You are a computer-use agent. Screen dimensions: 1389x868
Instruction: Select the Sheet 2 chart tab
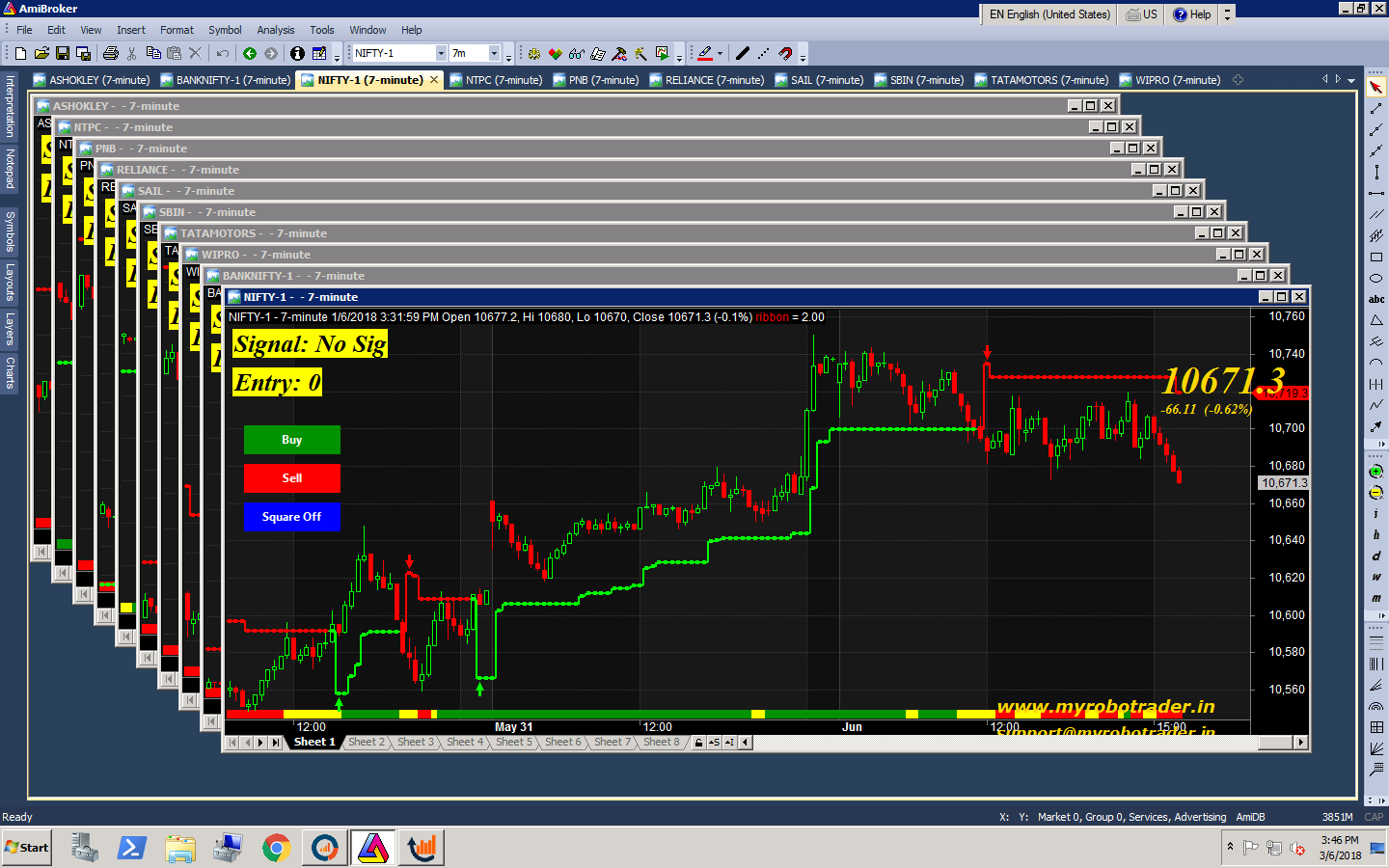[x=367, y=743]
